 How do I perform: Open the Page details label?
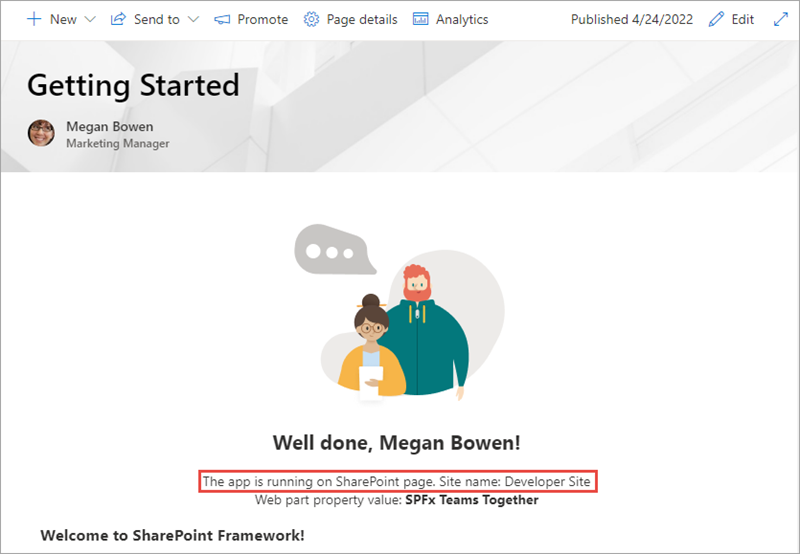pyautogui.click(x=362, y=19)
